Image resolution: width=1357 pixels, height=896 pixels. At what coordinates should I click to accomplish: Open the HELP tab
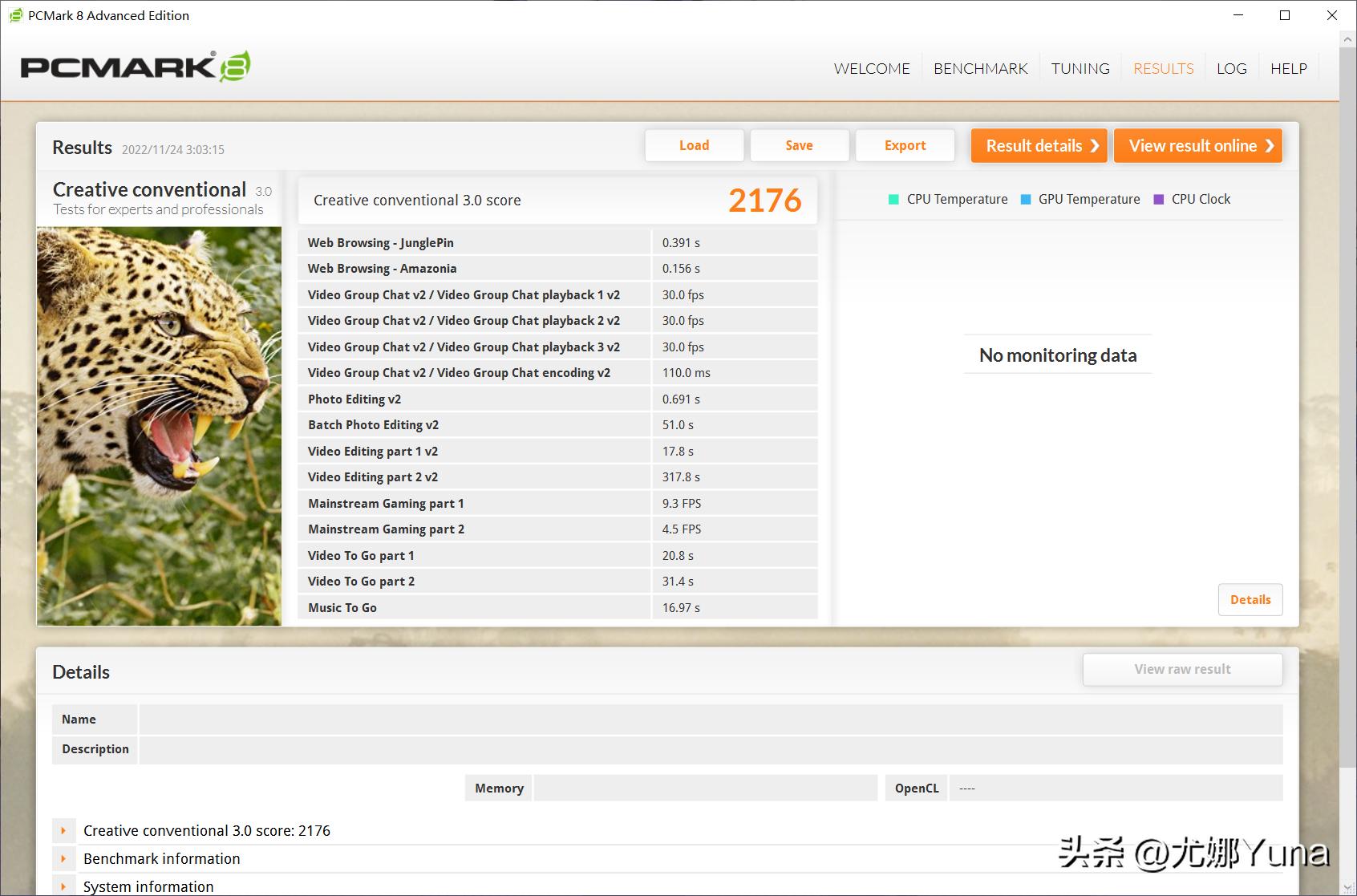tap(1289, 69)
